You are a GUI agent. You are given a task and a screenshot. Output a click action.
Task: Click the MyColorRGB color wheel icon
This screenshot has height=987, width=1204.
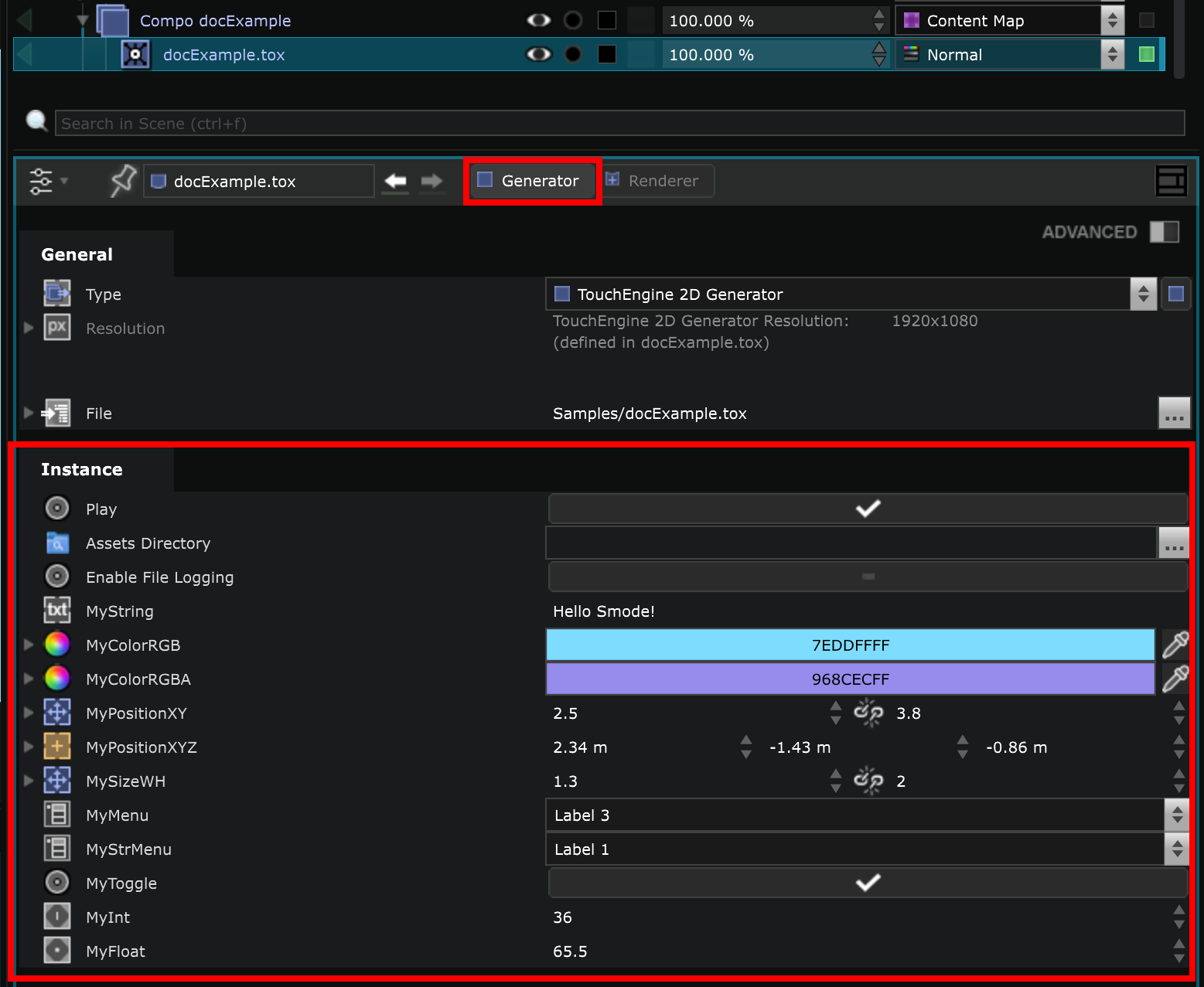(x=57, y=645)
